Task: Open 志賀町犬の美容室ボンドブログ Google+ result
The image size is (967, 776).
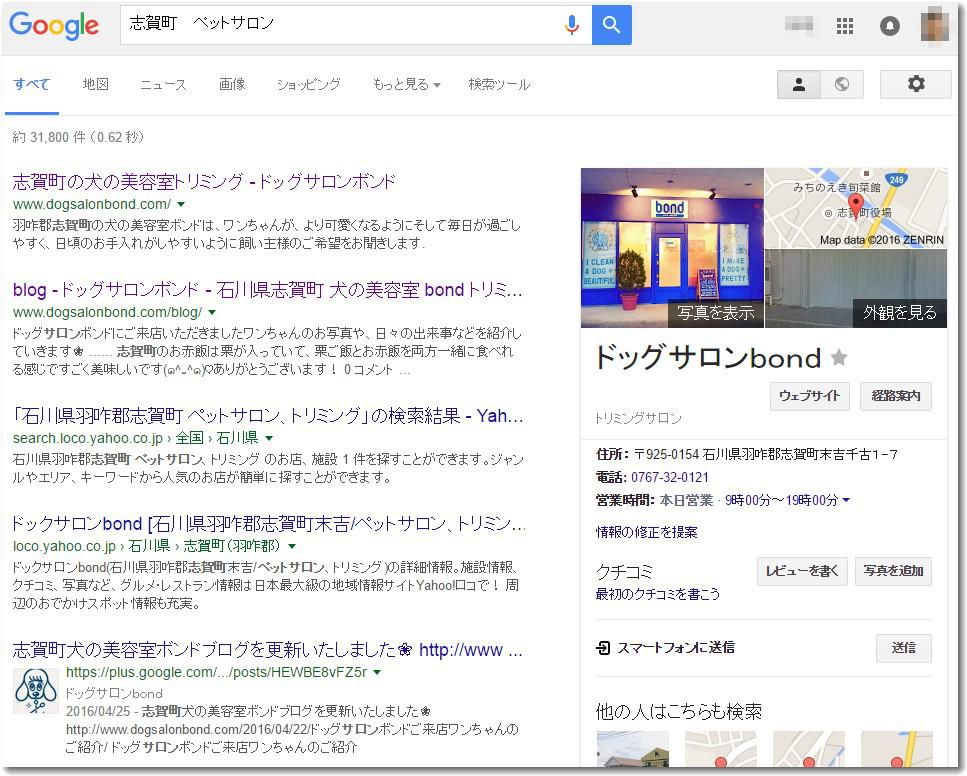Action: tap(268, 650)
